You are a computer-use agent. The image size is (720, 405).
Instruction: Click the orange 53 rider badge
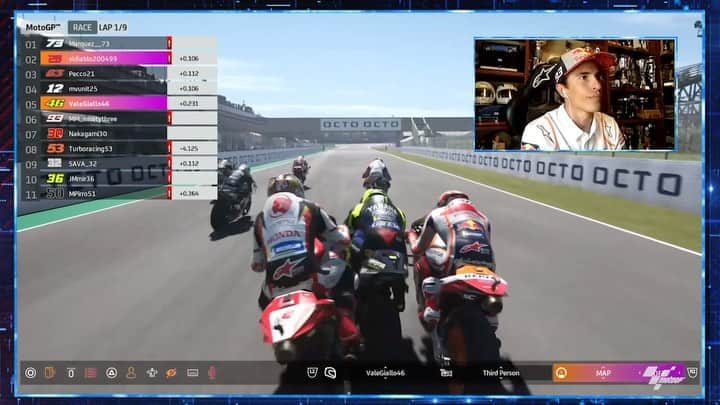click(x=55, y=148)
